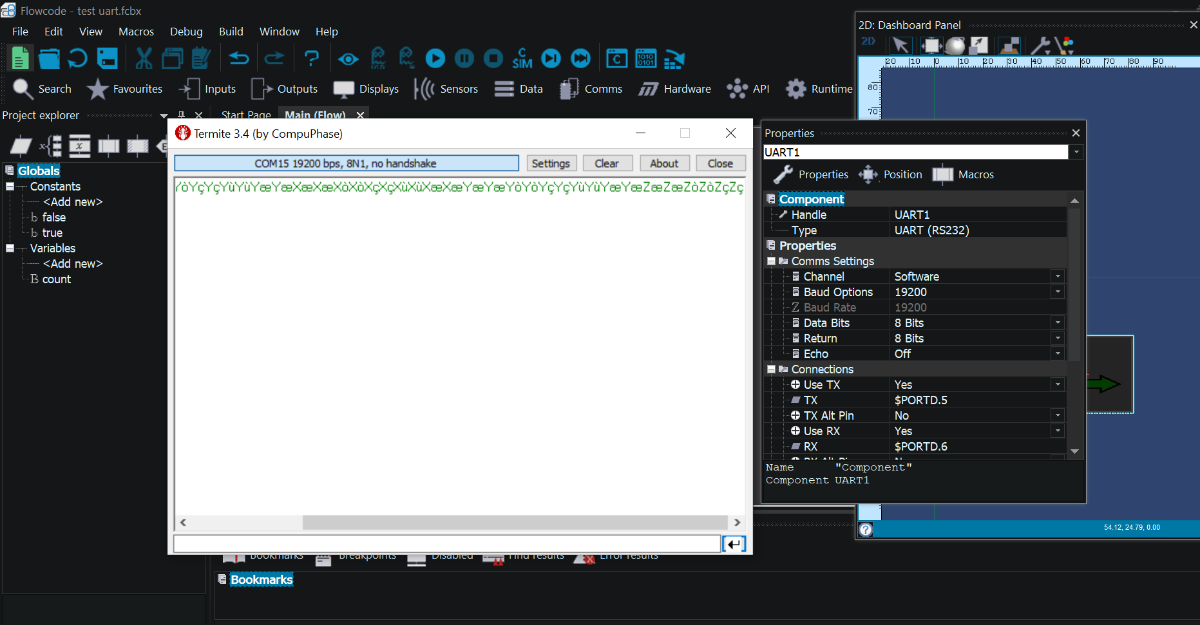Click the C window icon in the main toolbar
This screenshot has width=1200, height=625.
617,59
